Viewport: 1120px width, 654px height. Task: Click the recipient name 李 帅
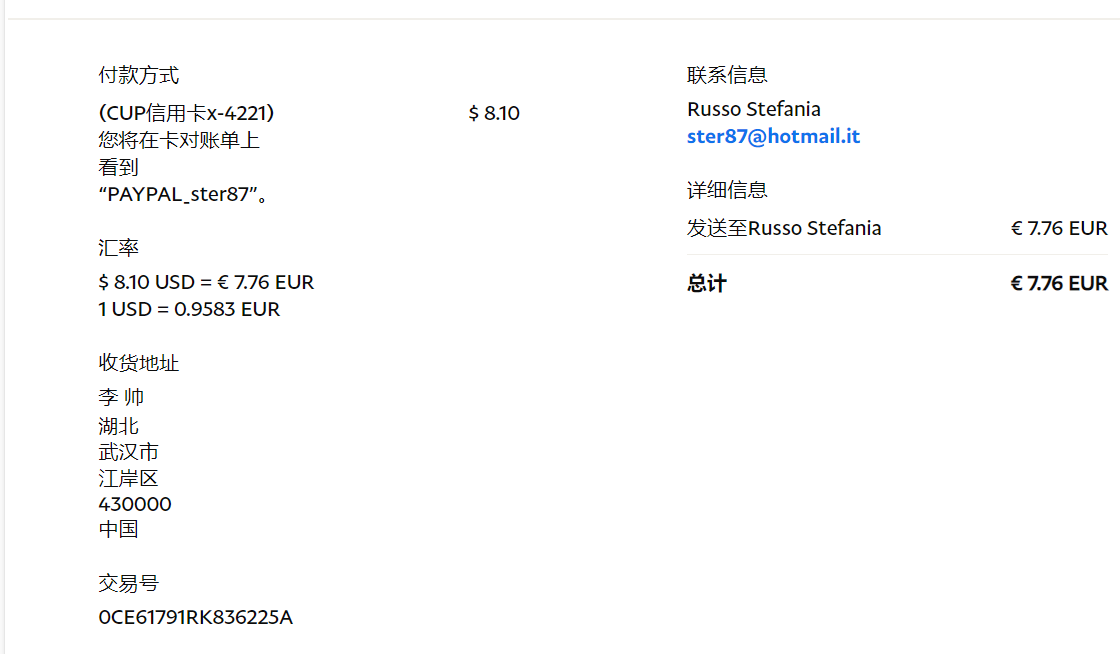(x=121, y=397)
